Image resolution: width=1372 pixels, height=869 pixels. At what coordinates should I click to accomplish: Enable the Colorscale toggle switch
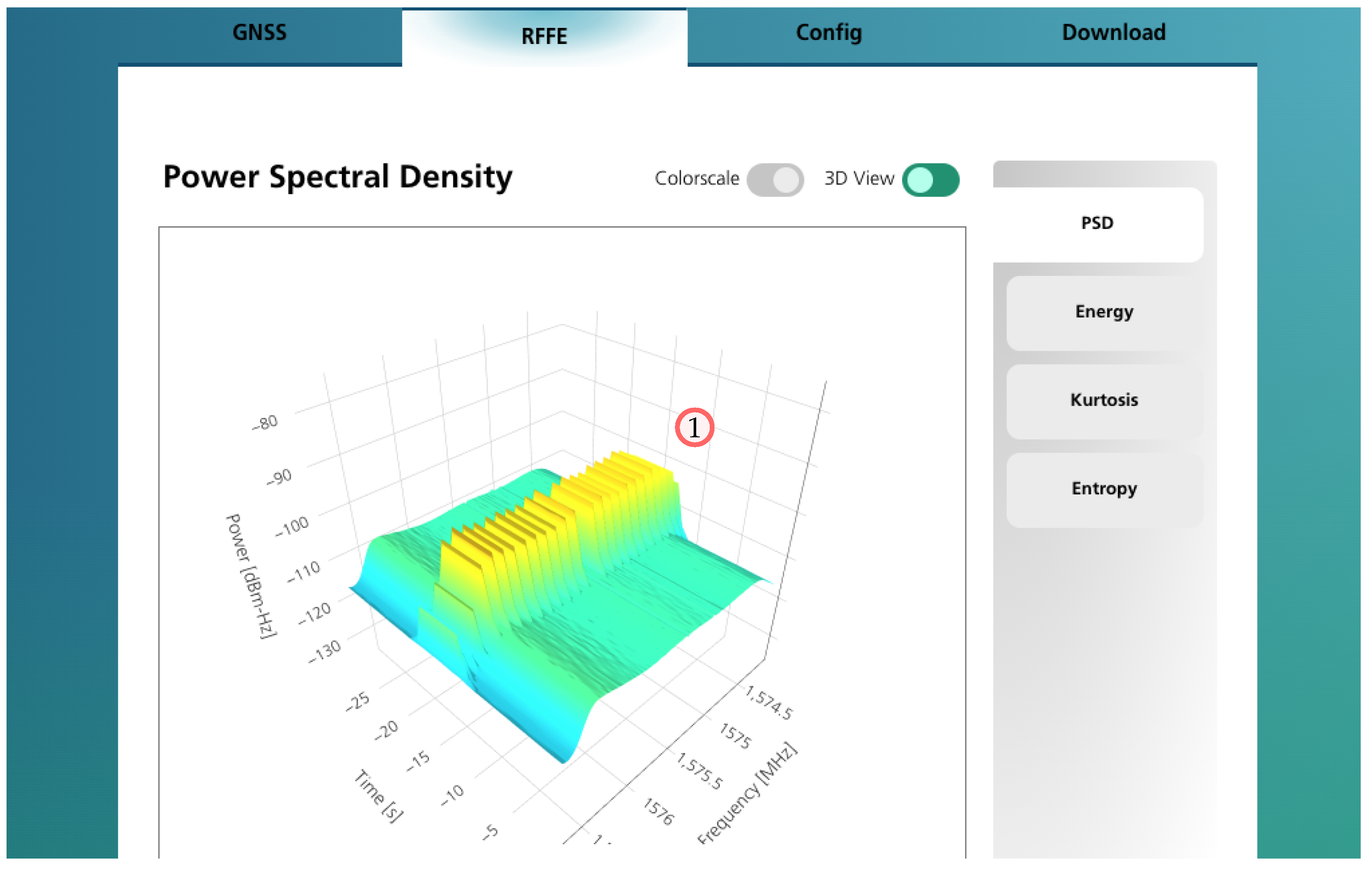[x=775, y=180]
